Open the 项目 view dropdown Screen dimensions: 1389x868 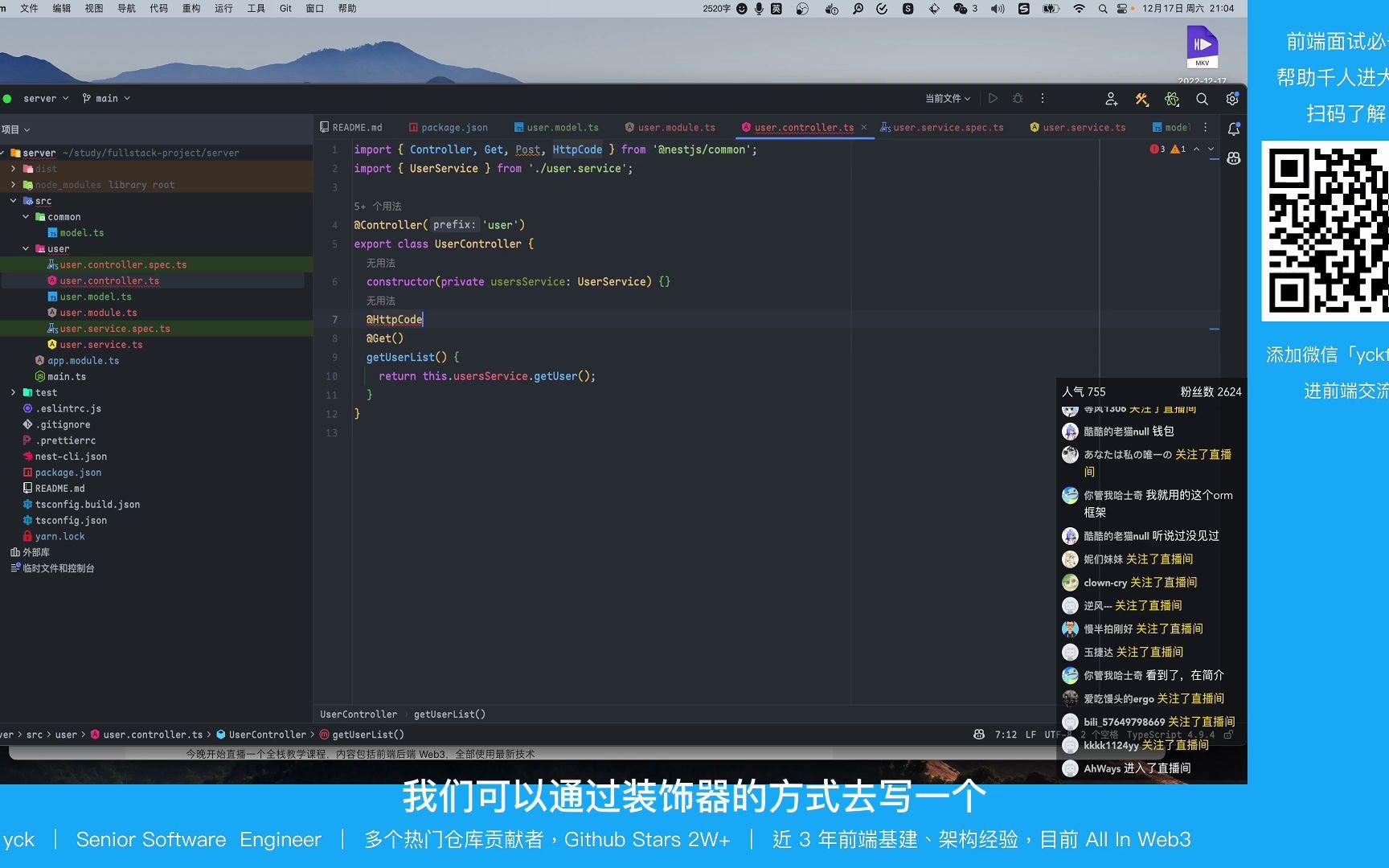click(x=15, y=129)
